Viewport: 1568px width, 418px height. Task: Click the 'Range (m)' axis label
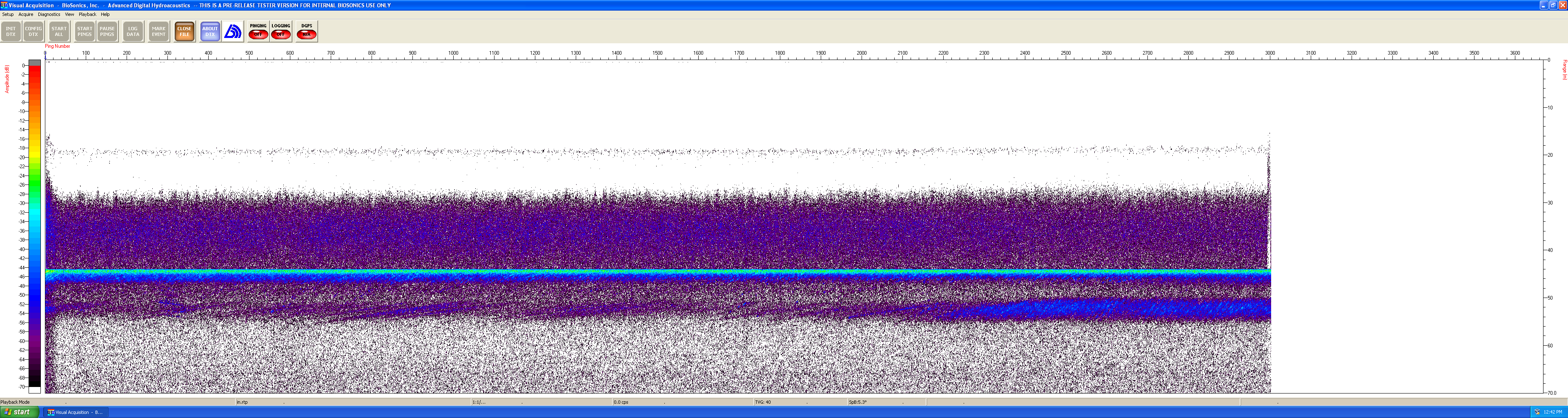point(1564,69)
